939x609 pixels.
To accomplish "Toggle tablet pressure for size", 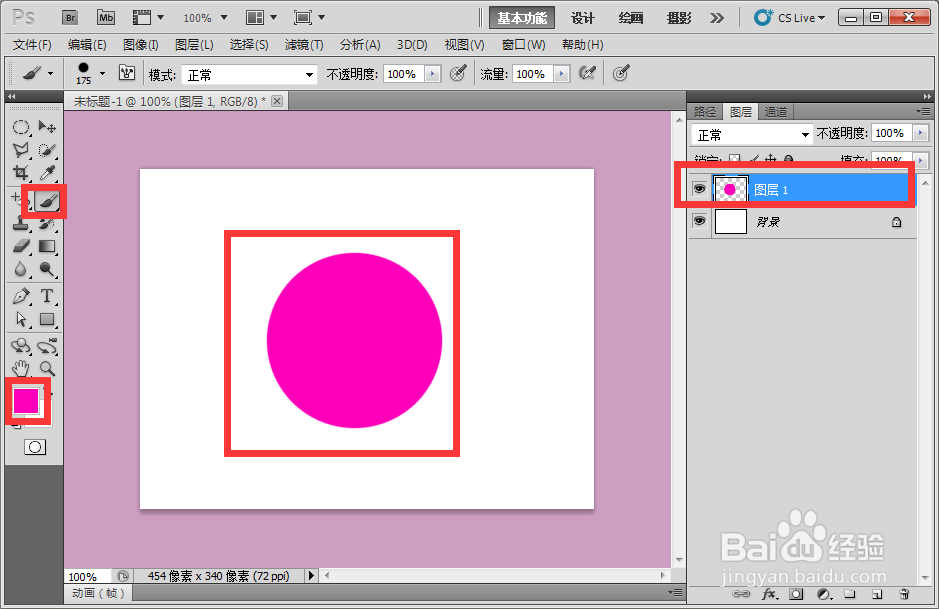I will pyautogui.click(x=621, y=74).
